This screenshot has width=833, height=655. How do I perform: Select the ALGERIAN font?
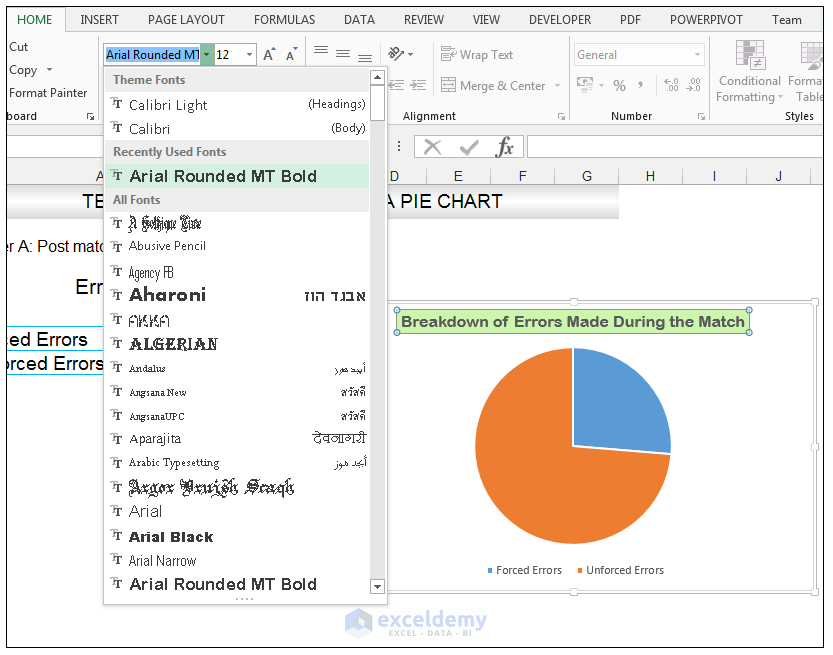(237, 344)
